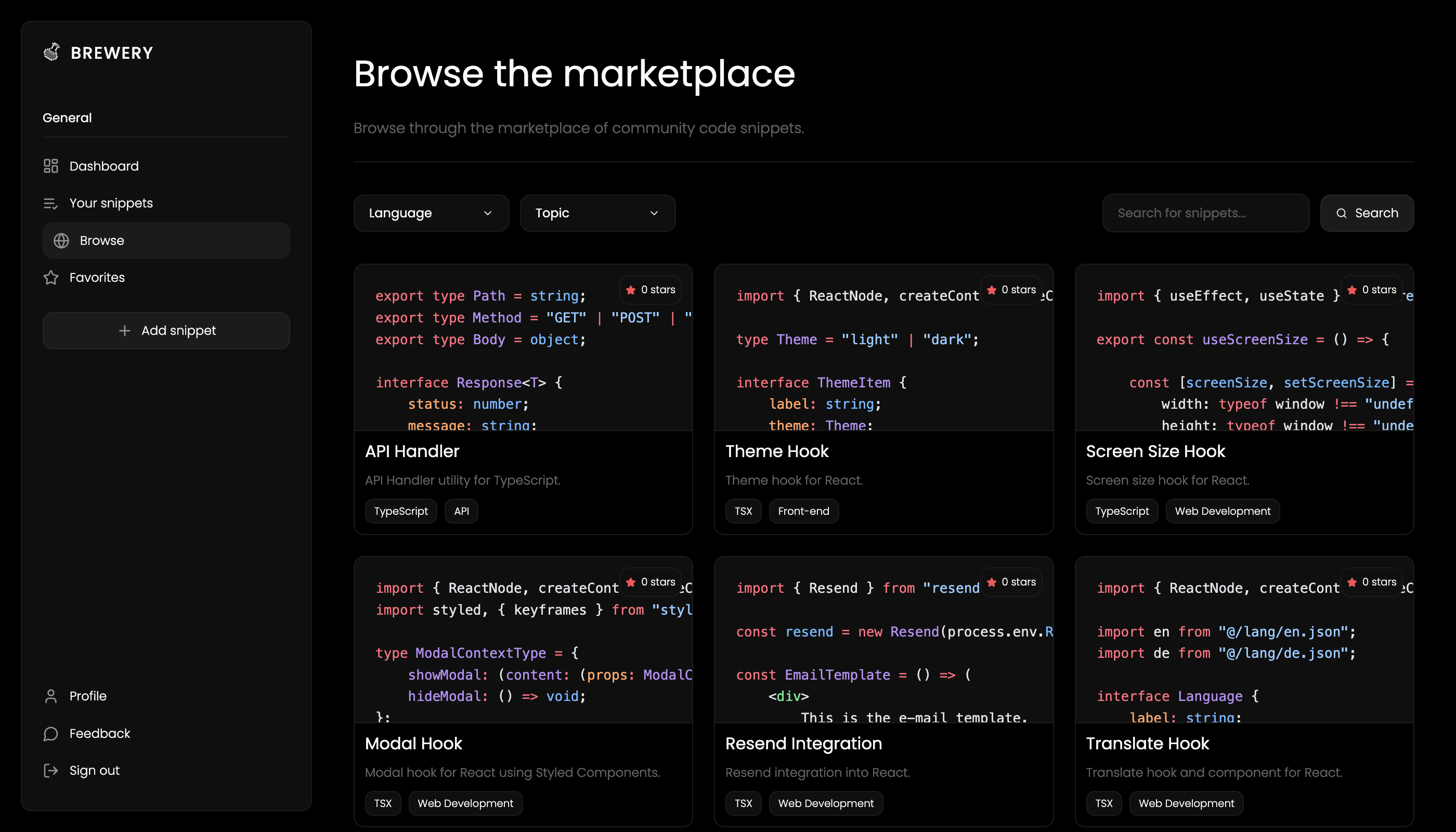Click the Search button
This screenshot has width=1456, height=832.
click(x=1367, y=213)
